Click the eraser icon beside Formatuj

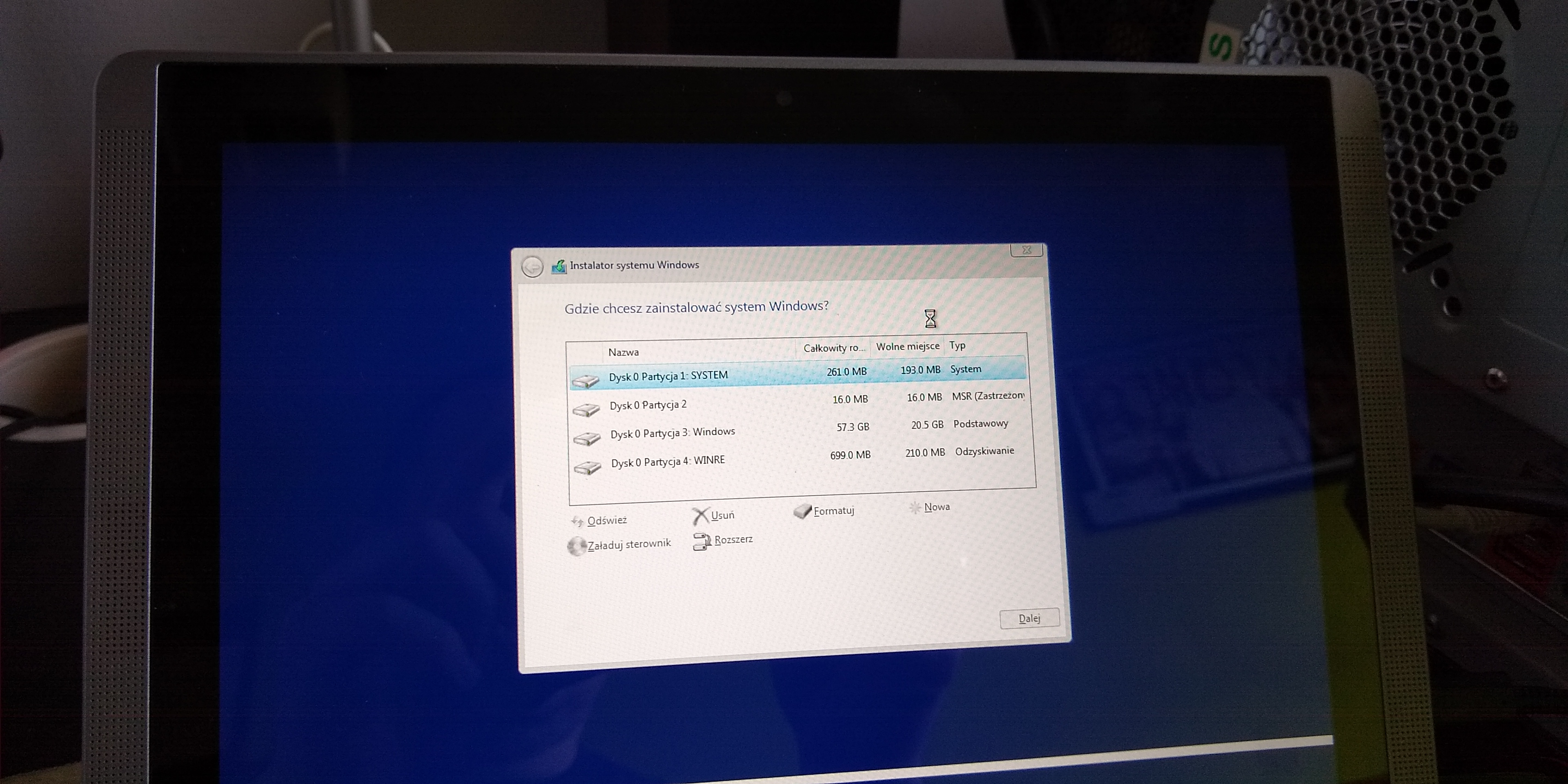(x=803, y=511)
